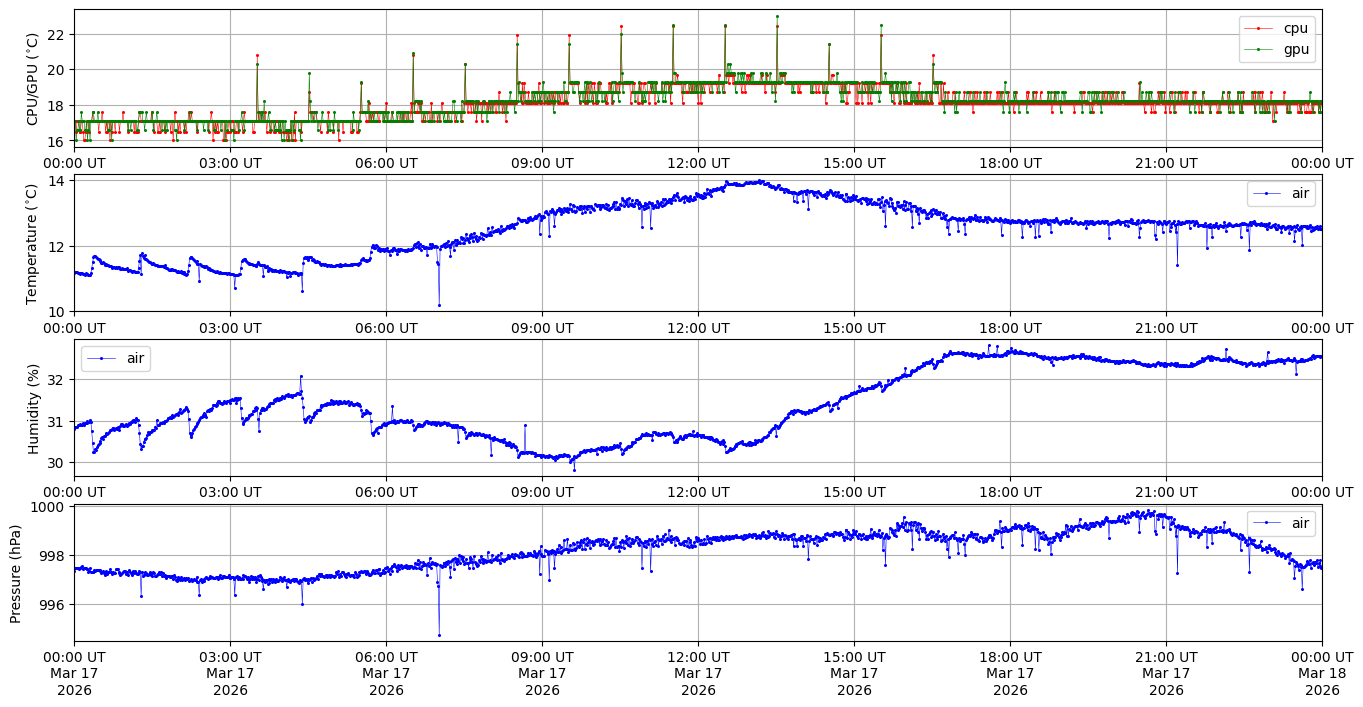Click the Humidity (%) y-axis label
Screen dimensions: 1363x707
point(32,408)
